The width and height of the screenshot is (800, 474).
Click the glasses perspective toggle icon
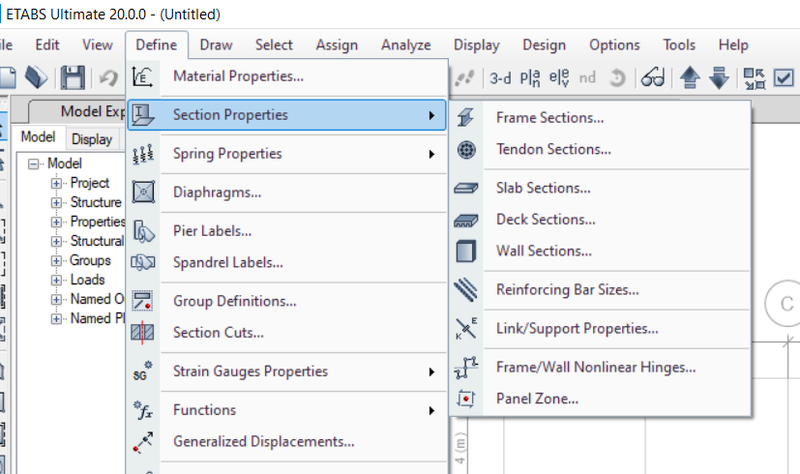click(x=653, y=78)
